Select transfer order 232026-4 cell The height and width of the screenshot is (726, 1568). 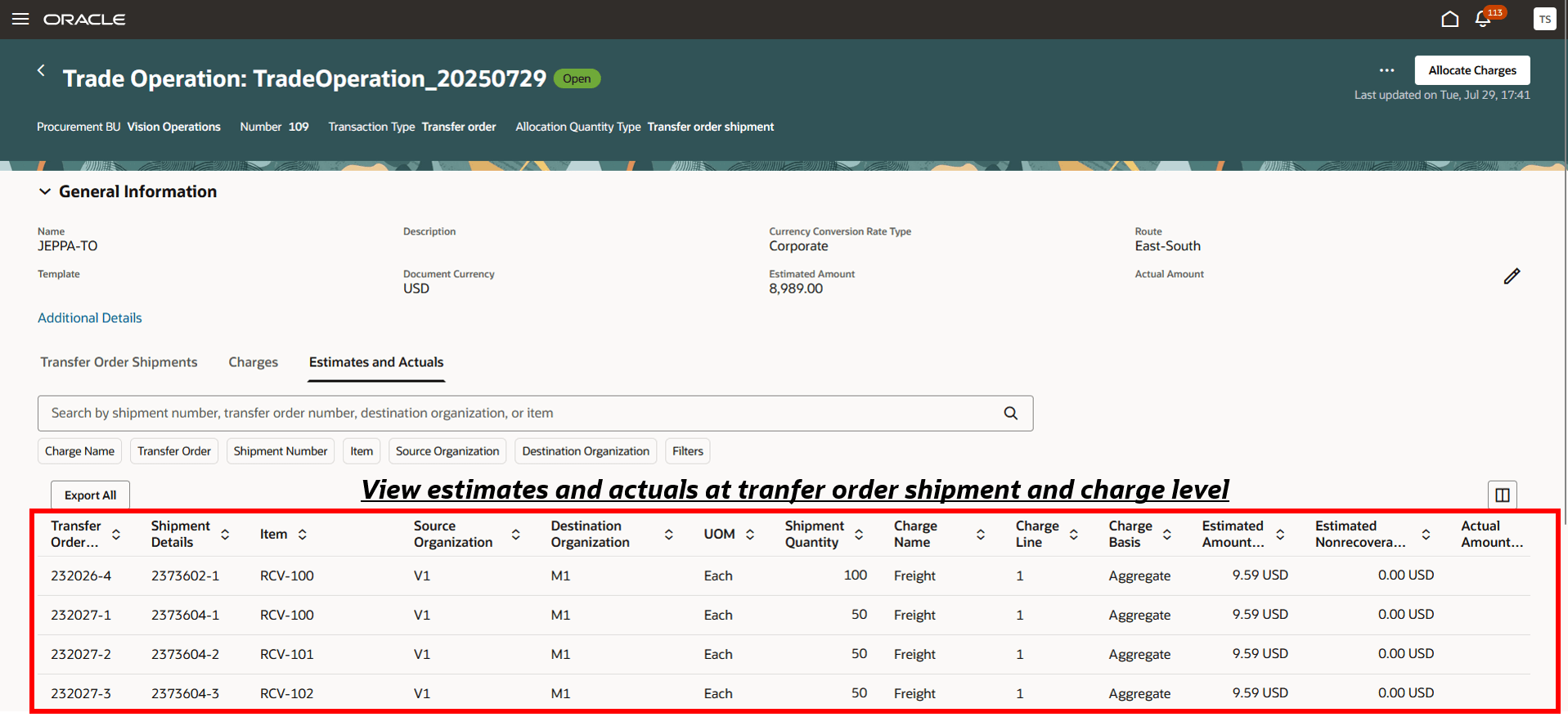click(x=81, y=576)
